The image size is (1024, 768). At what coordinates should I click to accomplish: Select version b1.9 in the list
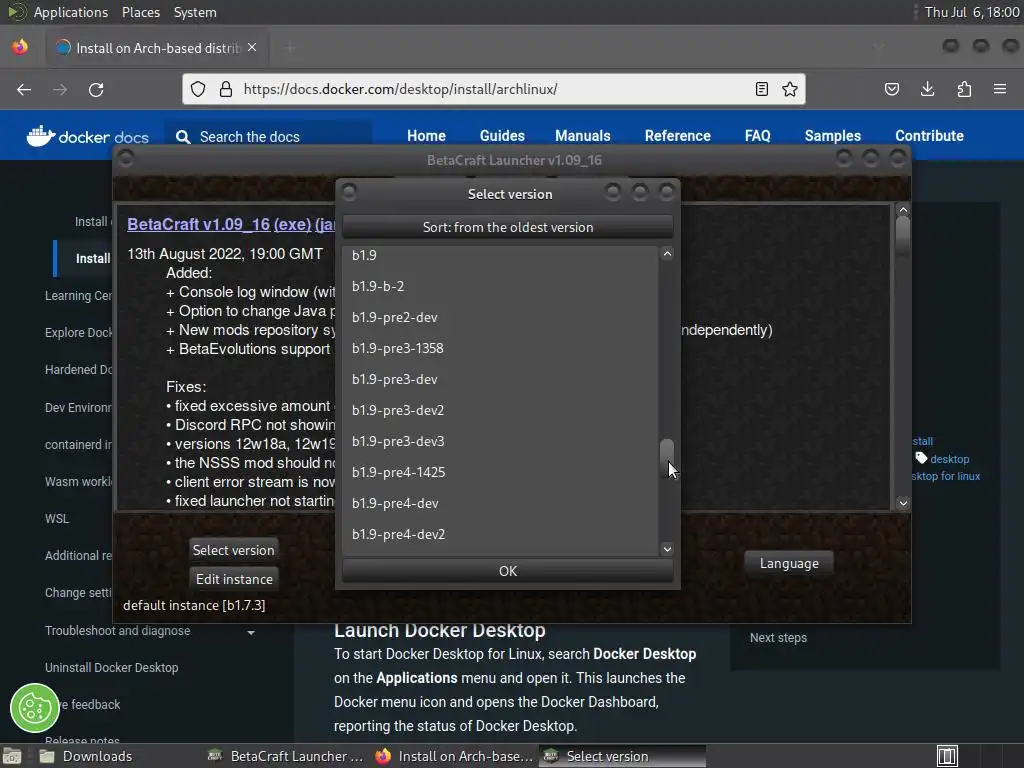(x=500, y=255)
